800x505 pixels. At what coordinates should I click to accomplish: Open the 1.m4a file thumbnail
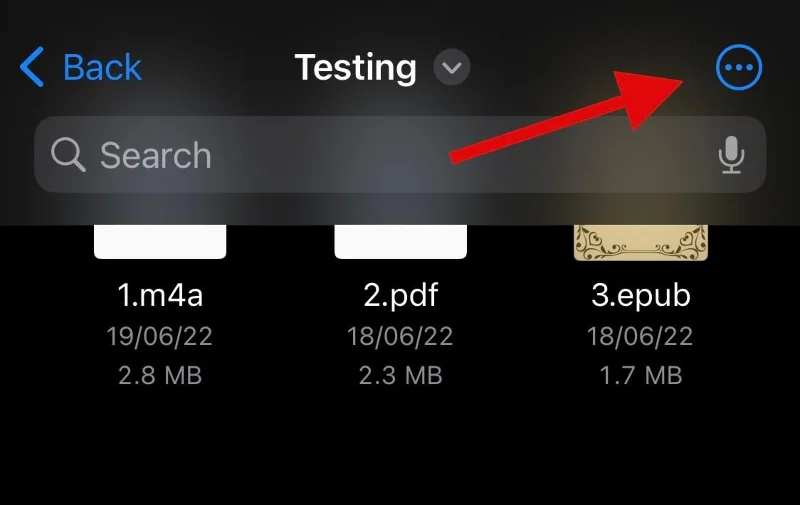160,242
